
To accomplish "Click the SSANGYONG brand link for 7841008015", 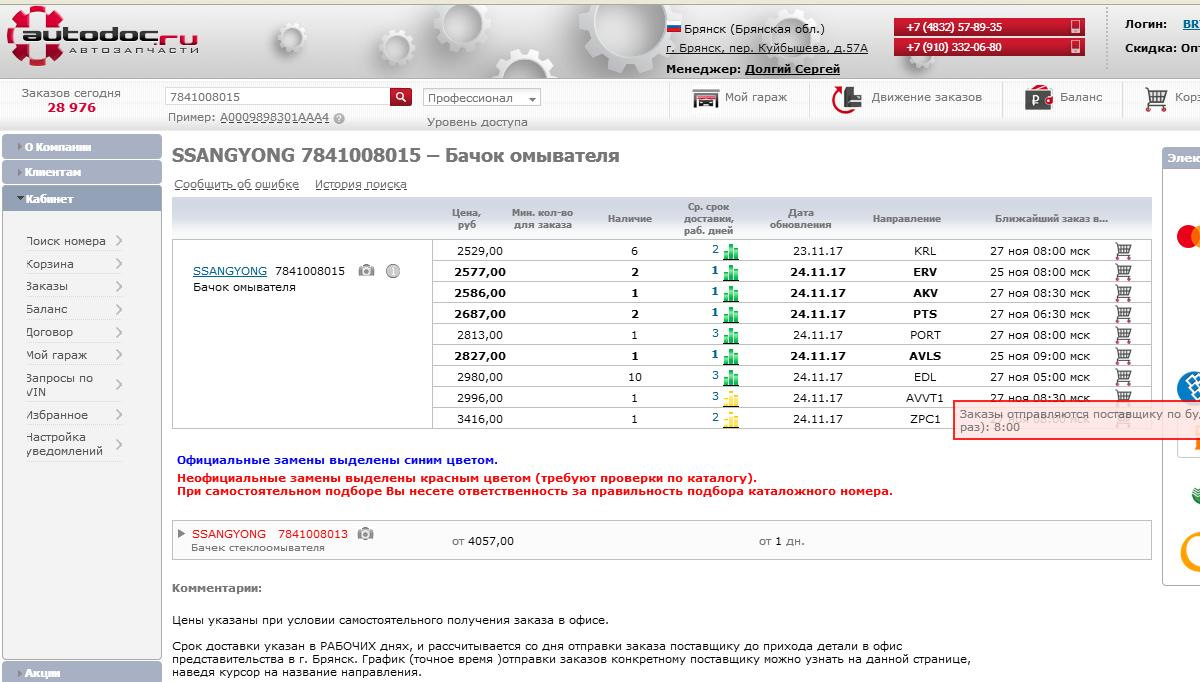I will click(230, 271).
